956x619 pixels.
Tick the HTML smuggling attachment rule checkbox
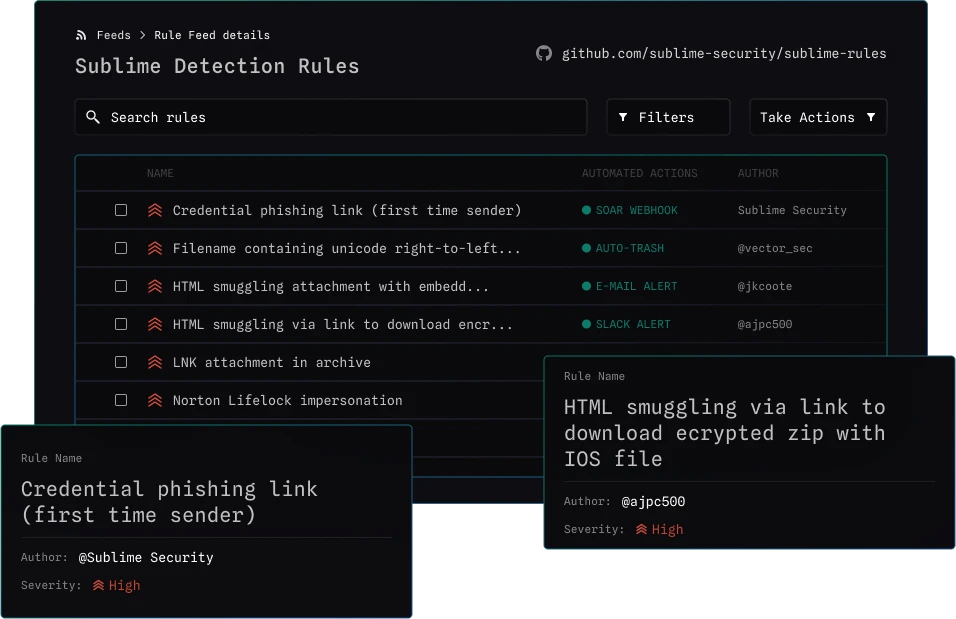[121, 286]
